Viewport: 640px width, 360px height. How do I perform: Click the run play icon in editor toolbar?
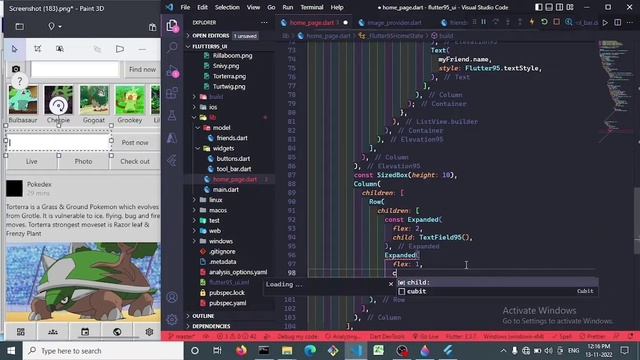coord(605,22)
